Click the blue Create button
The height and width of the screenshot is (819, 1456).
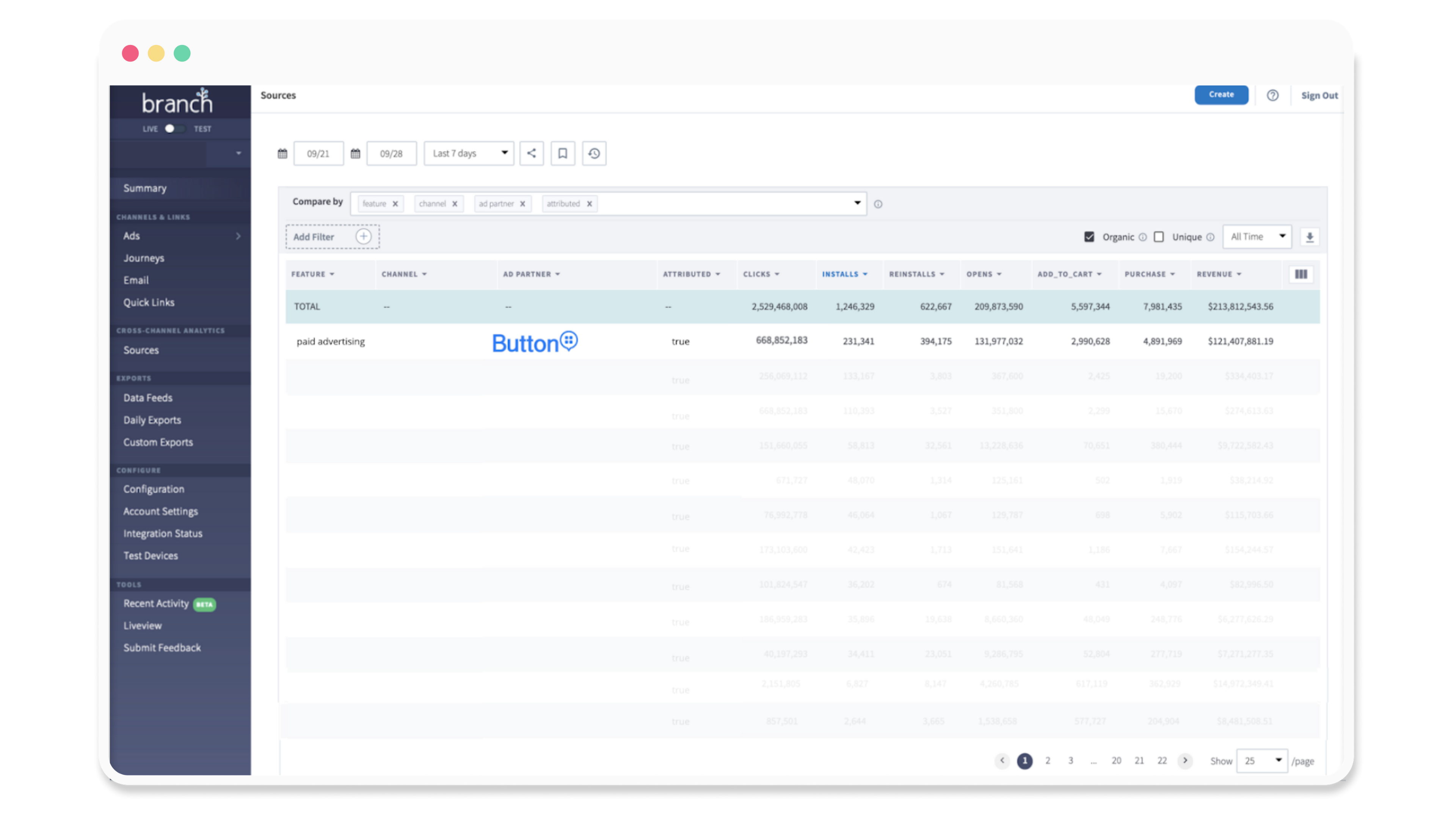point(1221,94)
